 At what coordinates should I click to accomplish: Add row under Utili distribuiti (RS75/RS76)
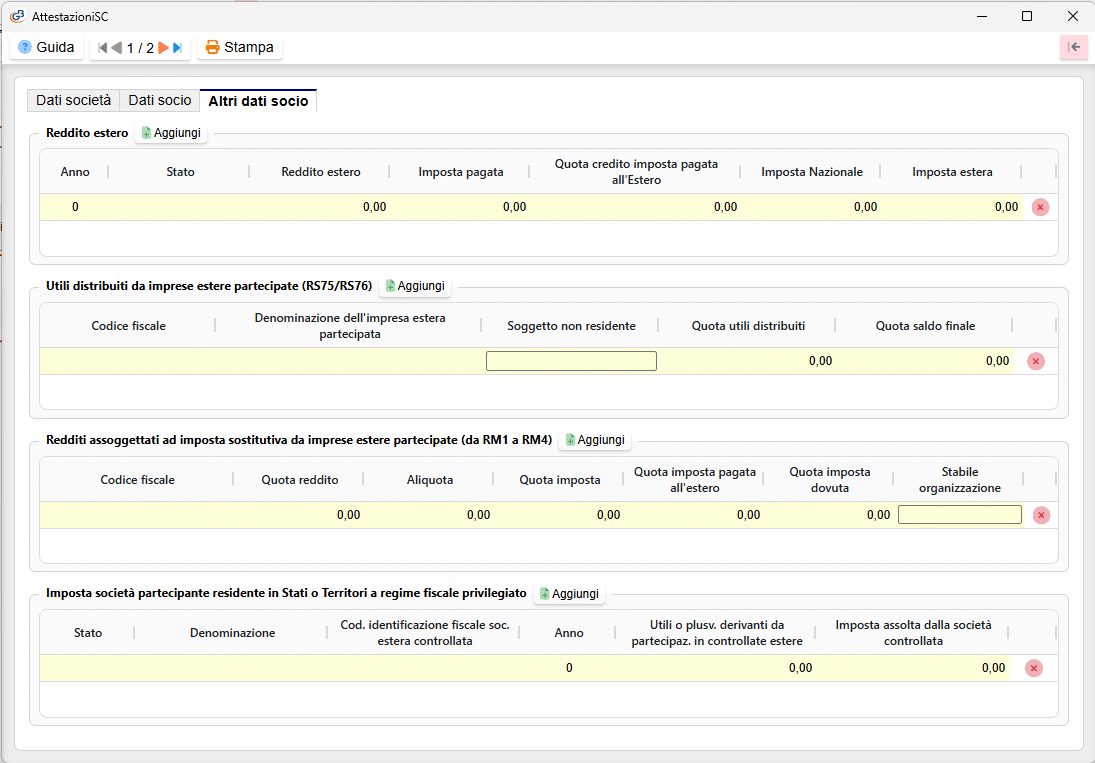pyautogui.click(x=415, y=286)
